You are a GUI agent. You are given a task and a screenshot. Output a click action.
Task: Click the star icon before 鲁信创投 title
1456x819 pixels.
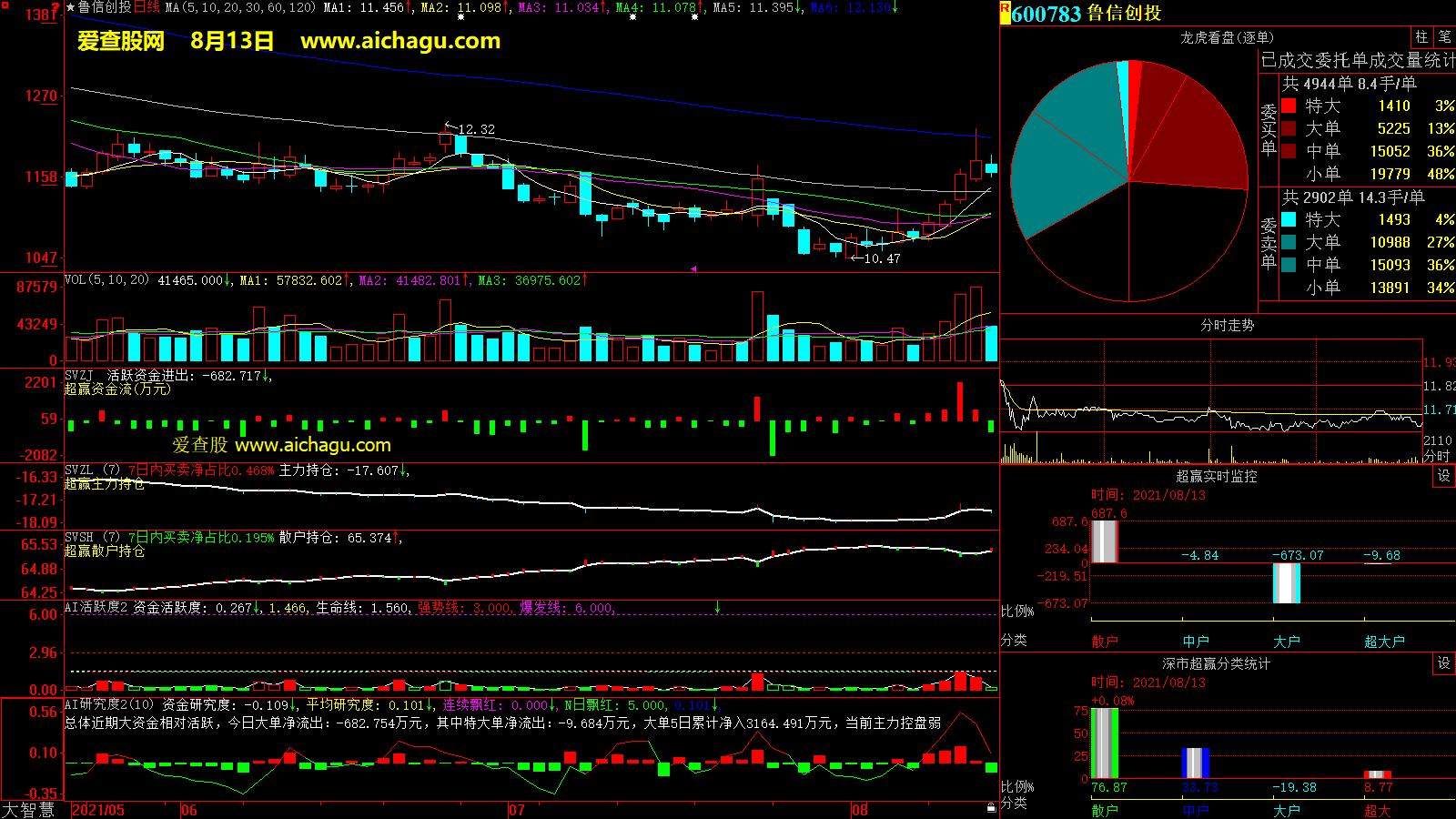[x=71, y=7]
